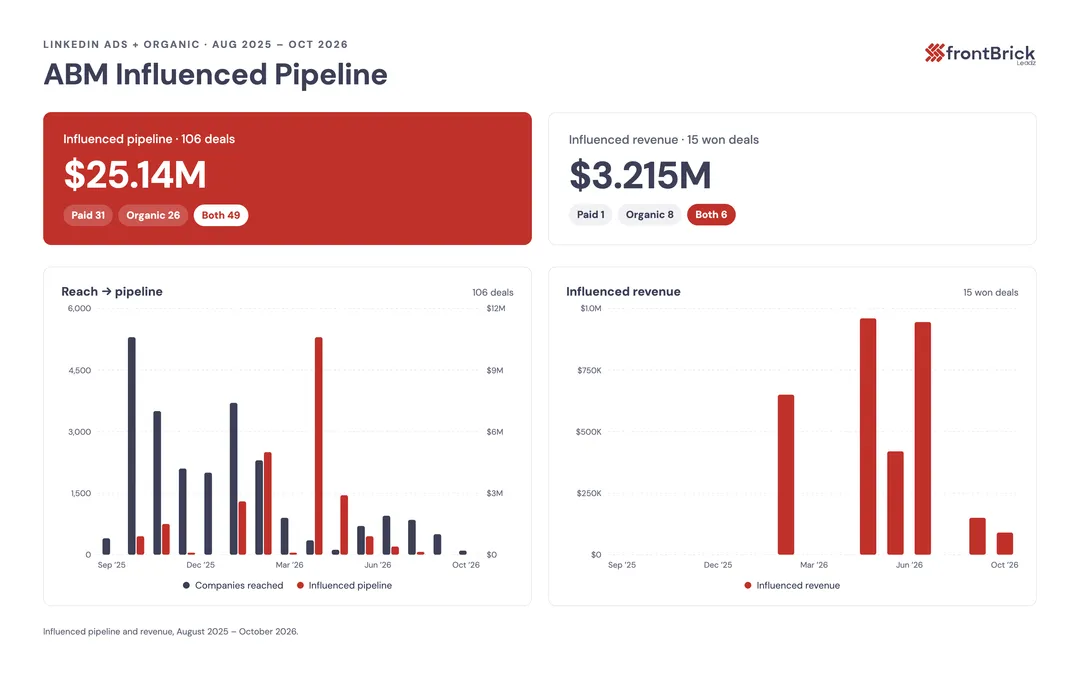The width and height of the screenshot is (1080, 675).
Task: Click the 'ABM Influenced Pipeline' title
Action: [x=216, y=74]
